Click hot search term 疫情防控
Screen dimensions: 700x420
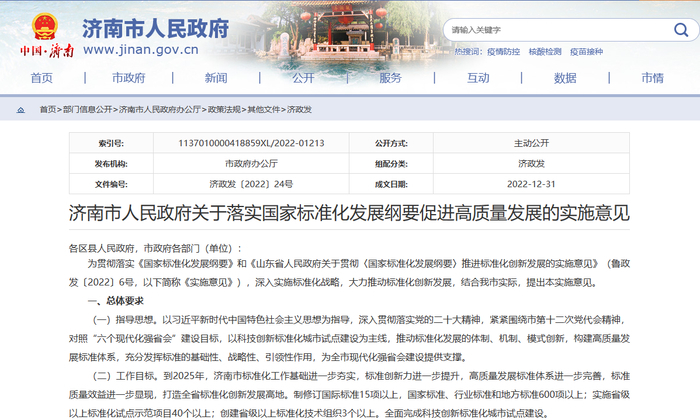point(504,52)
